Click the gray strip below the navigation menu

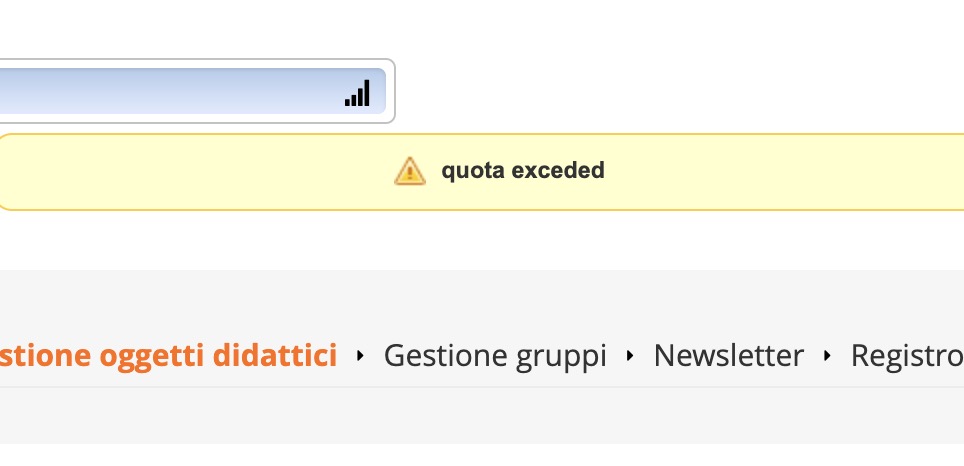(x=480, y=415)
